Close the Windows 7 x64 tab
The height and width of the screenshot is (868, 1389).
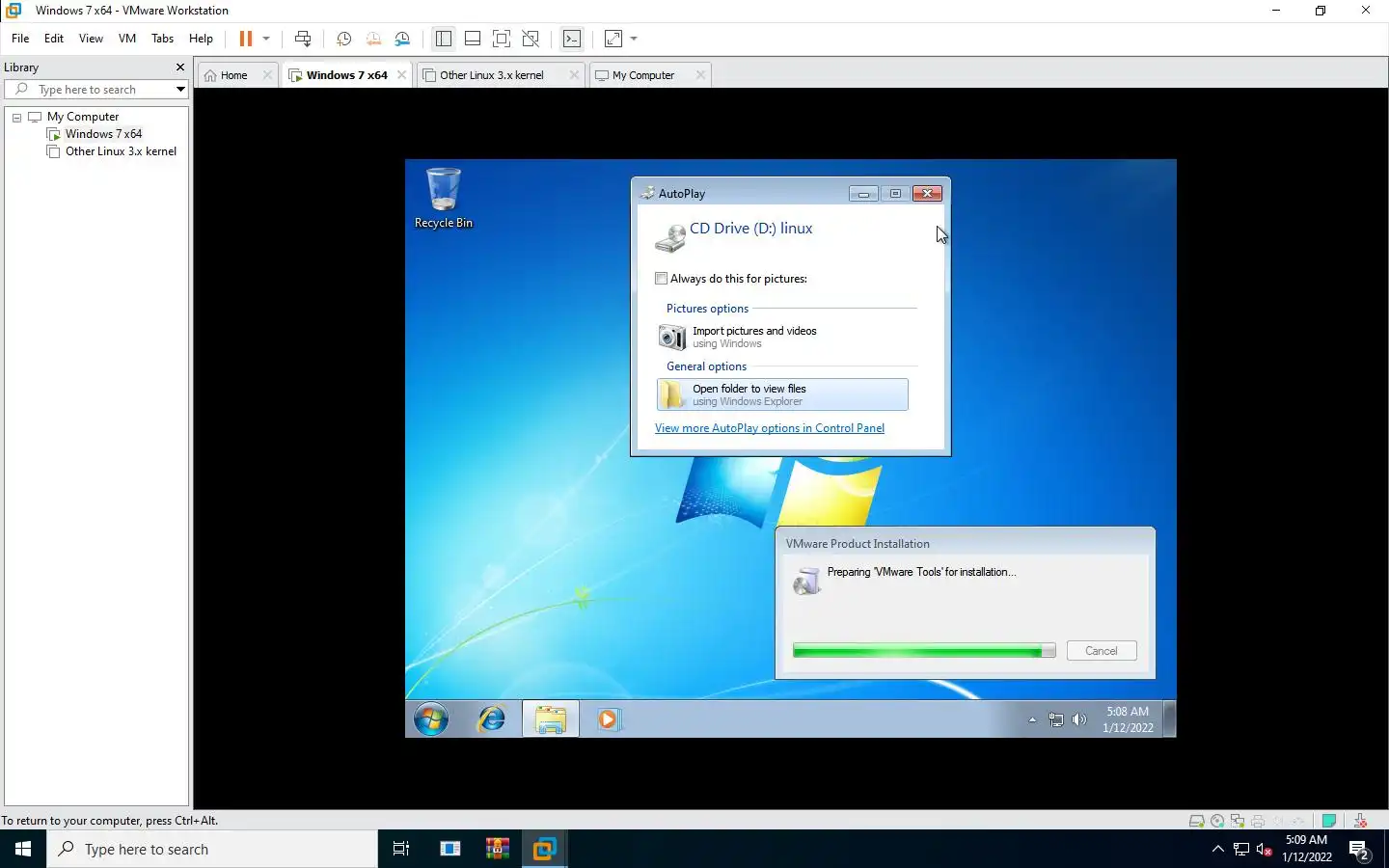402,75
